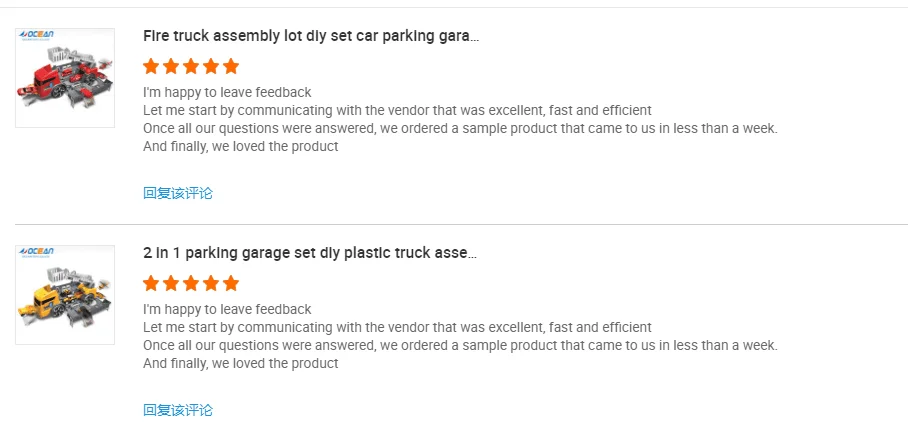Click the fifth star of the fire truck rating

231,67
